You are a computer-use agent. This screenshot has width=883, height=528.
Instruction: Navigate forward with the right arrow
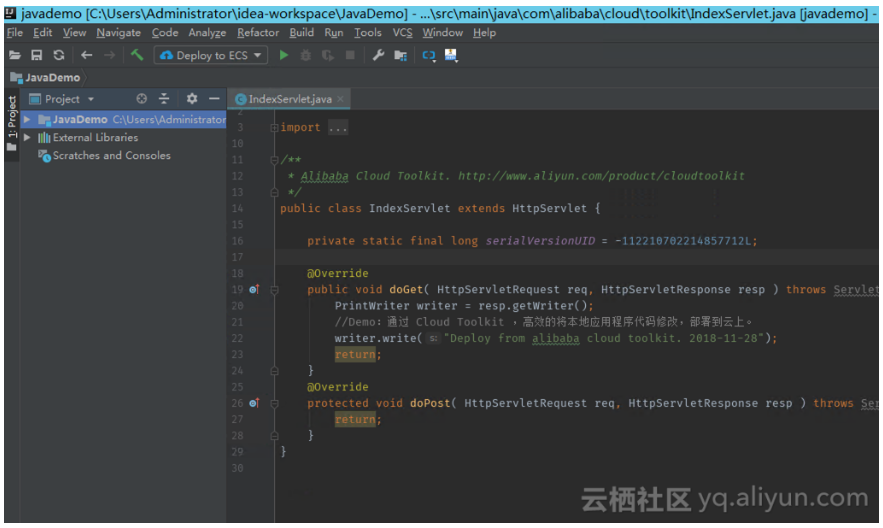coord(110,55)
